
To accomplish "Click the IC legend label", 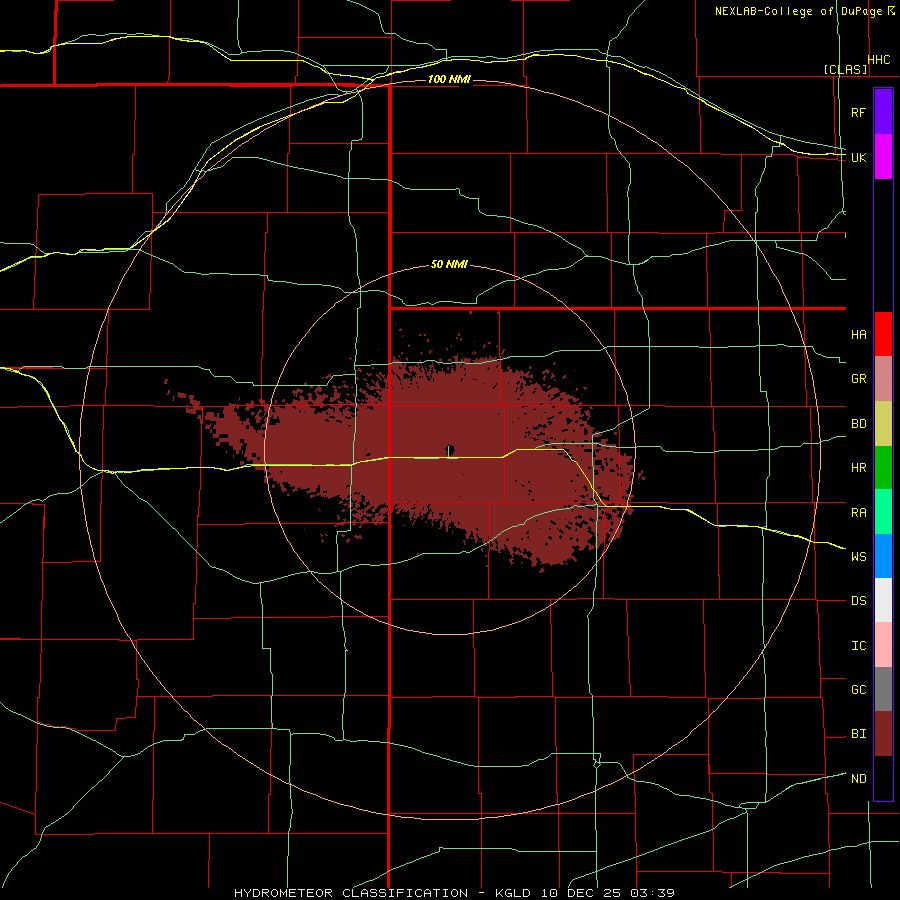I will [x=858, y=646].
